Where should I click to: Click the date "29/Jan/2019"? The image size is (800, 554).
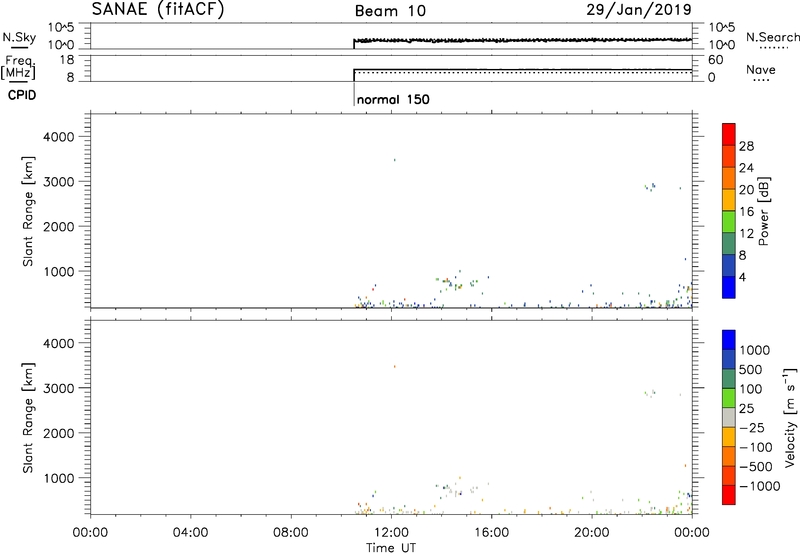click(x=639, y=10)
